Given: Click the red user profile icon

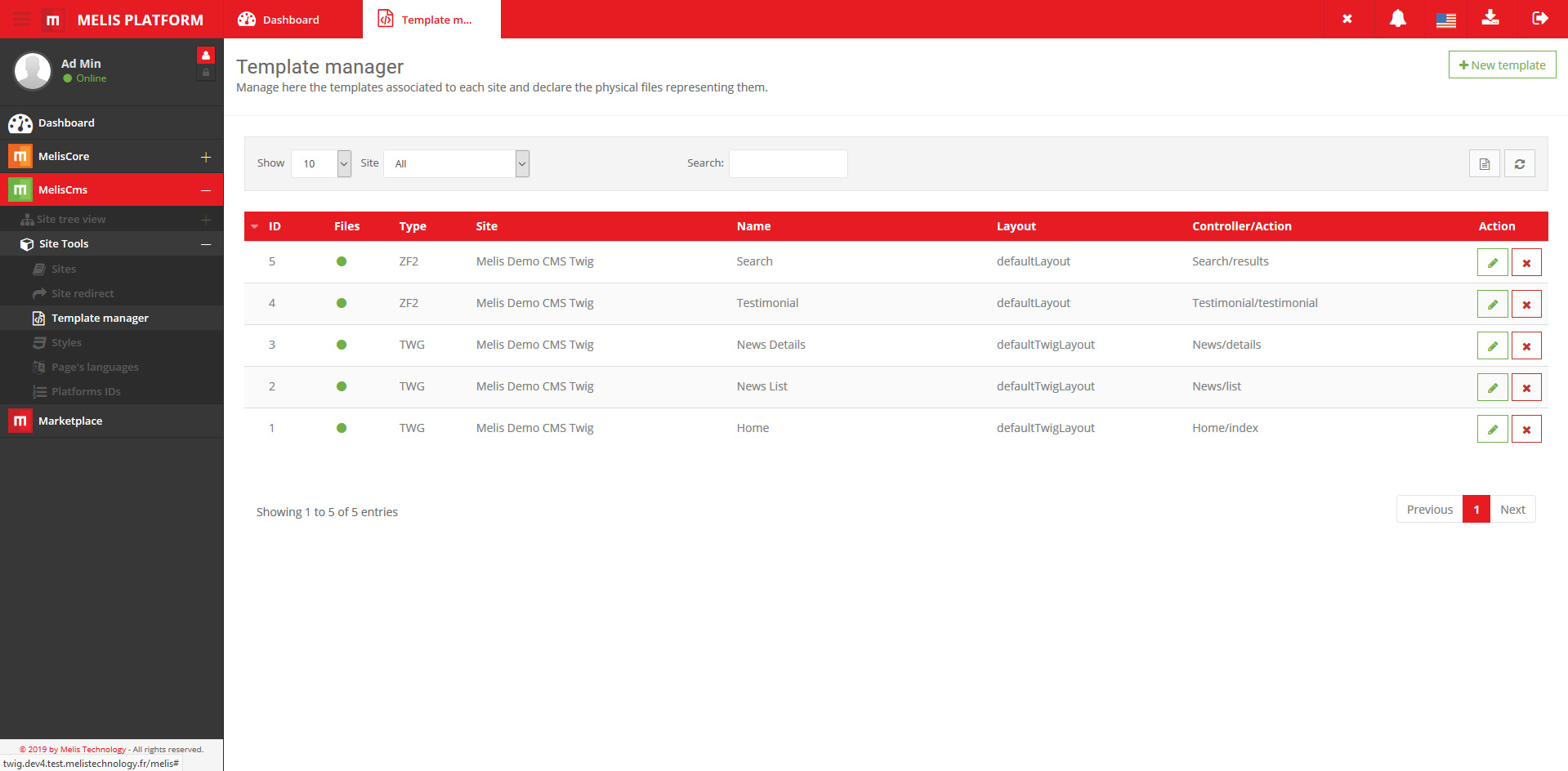Looking at the screenshot, I should (206, 56).
